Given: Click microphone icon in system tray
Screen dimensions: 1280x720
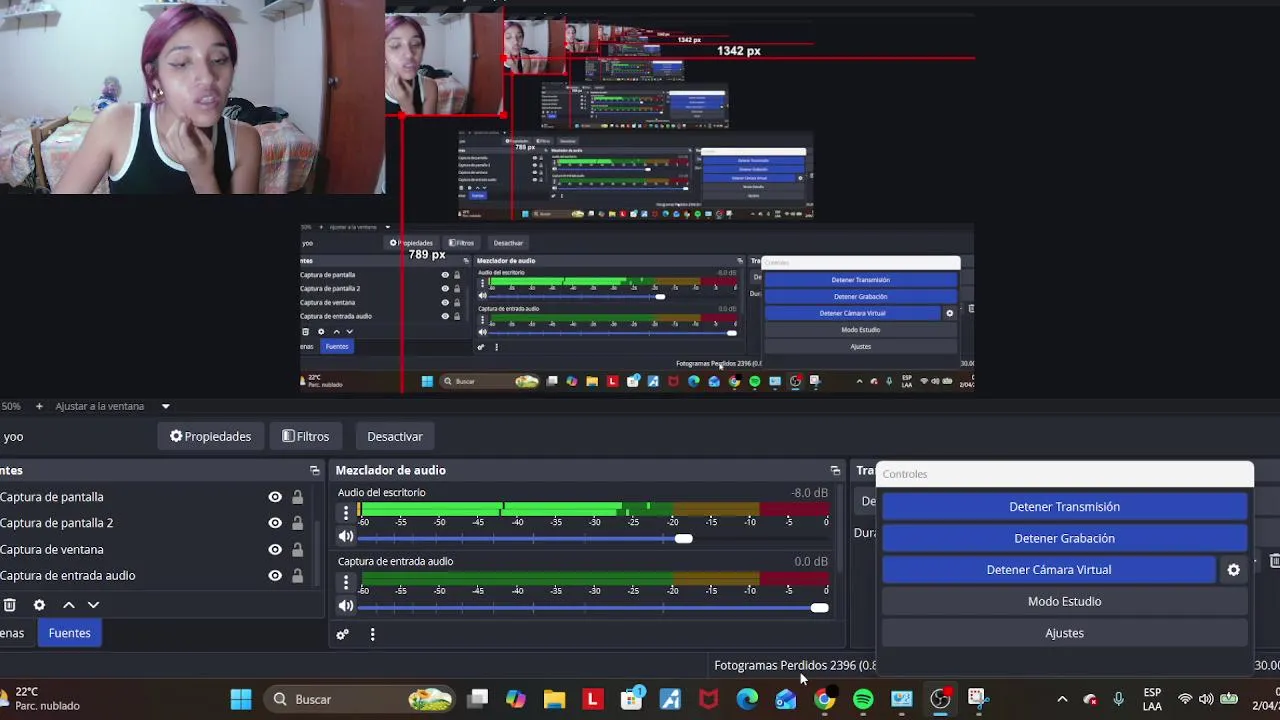Looking at the screenshot, I should tap(1119, 699).
